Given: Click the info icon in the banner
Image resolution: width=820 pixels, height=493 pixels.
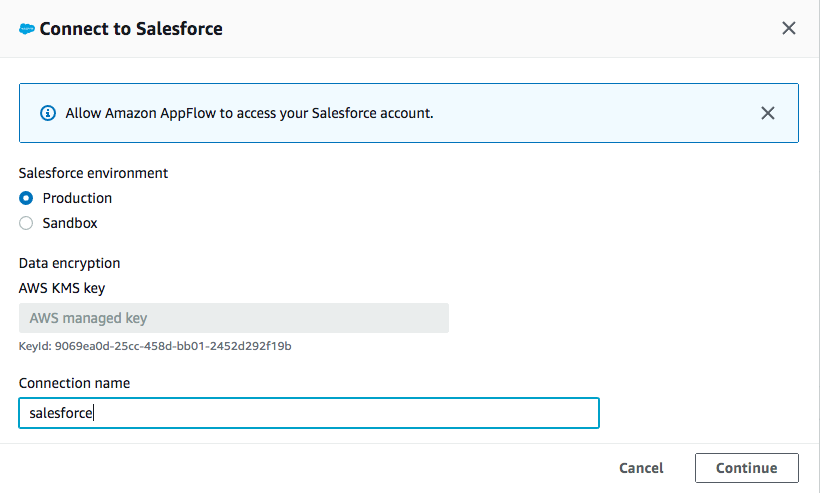Looking at the screenshot, I should pyautogui.click(x=47, y=113).
